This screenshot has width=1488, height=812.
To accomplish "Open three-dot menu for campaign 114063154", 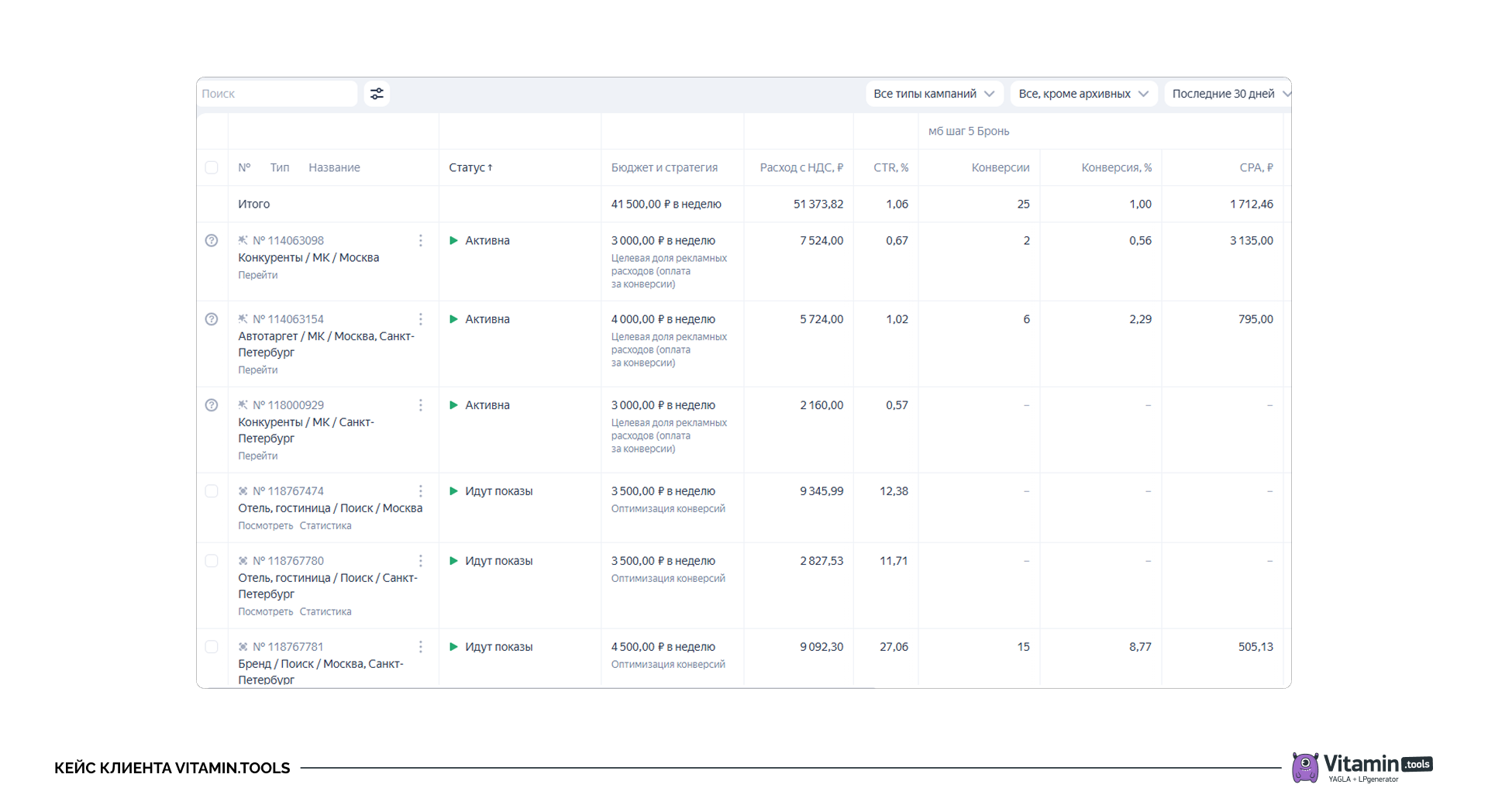I will (x=421, y=319).
